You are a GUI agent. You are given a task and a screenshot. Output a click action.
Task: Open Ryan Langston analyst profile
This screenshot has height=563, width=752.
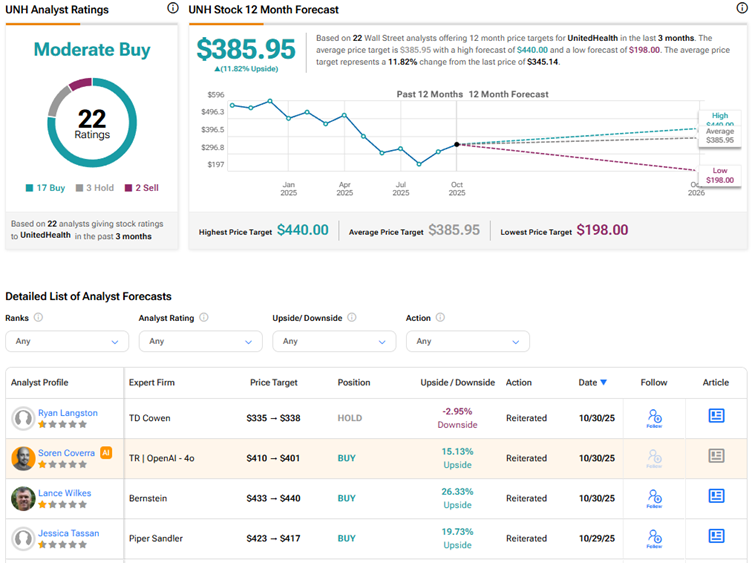67,413
